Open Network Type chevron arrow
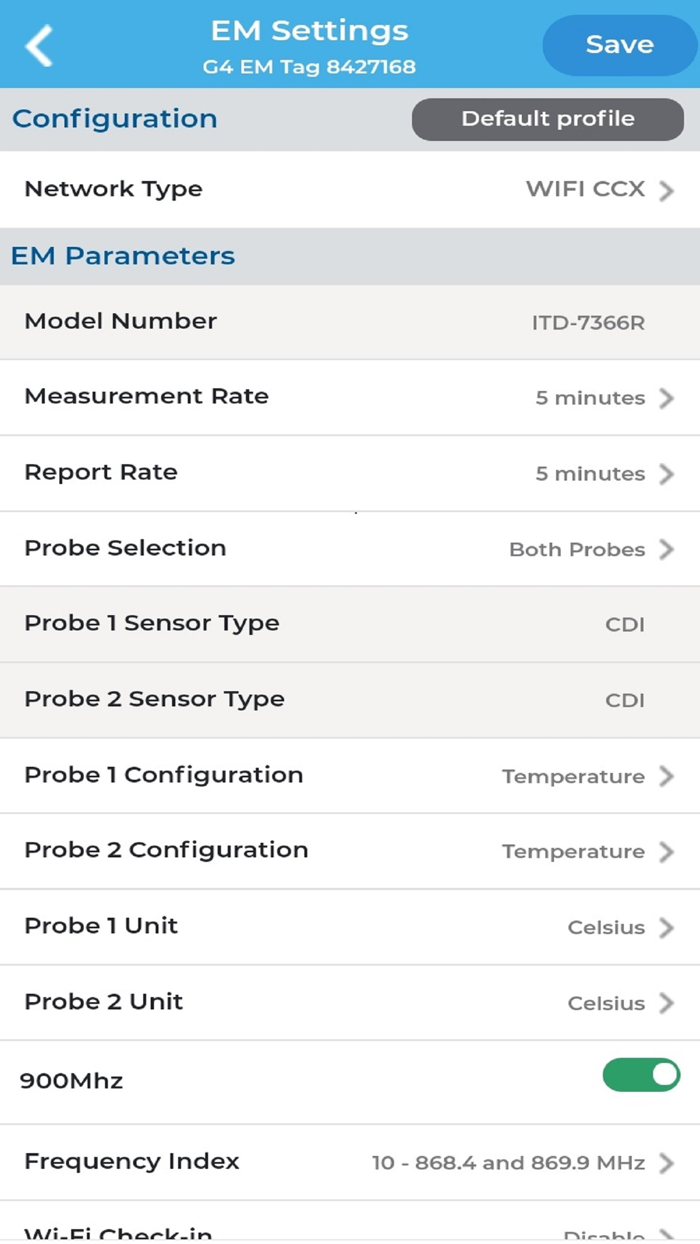The width and height of the screenshot is (700, 1244). point(667,190)
